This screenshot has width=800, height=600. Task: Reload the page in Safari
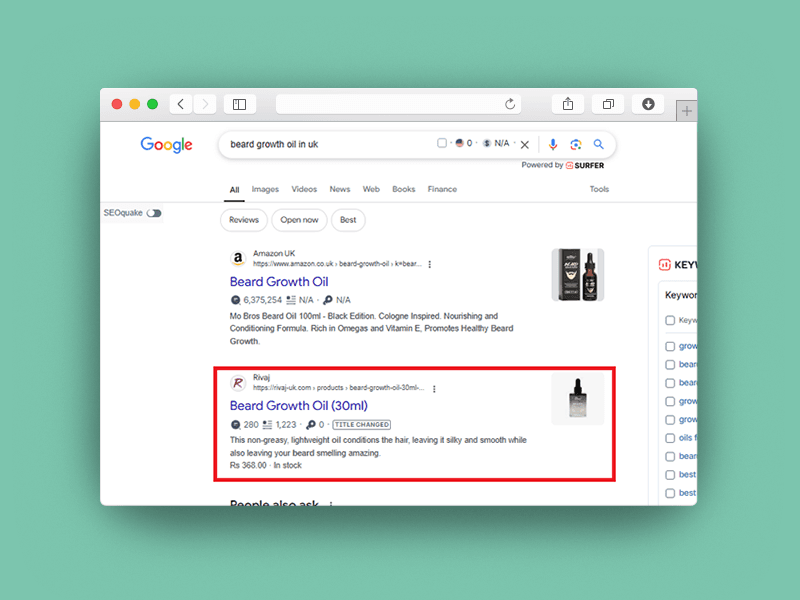(510, 104)
